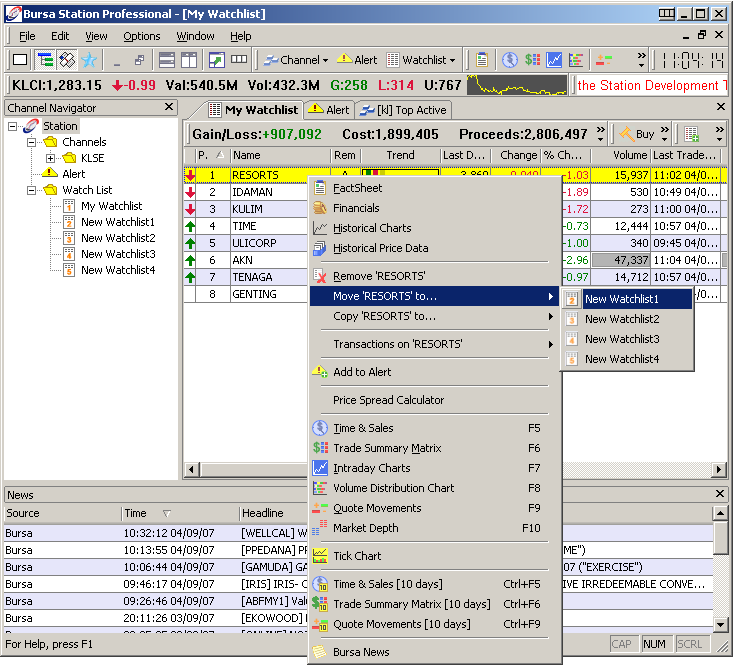Select My Watchlist in the navigator tree
The width and height of the screenshot is (733, 665).
111,206
